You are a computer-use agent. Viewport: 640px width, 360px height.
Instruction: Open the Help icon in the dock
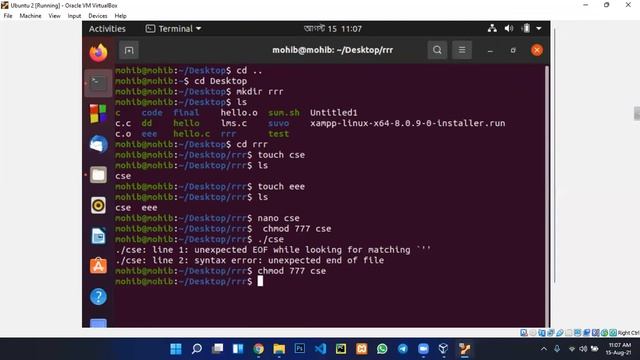pyautogui.click(x=98, y=297)
